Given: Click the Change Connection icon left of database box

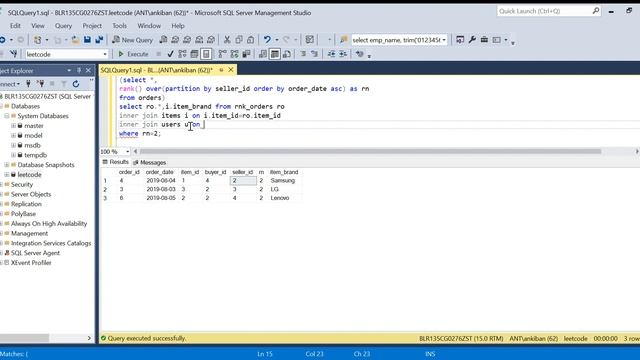Looking at the screenshot, I should (x=13, y=54).
